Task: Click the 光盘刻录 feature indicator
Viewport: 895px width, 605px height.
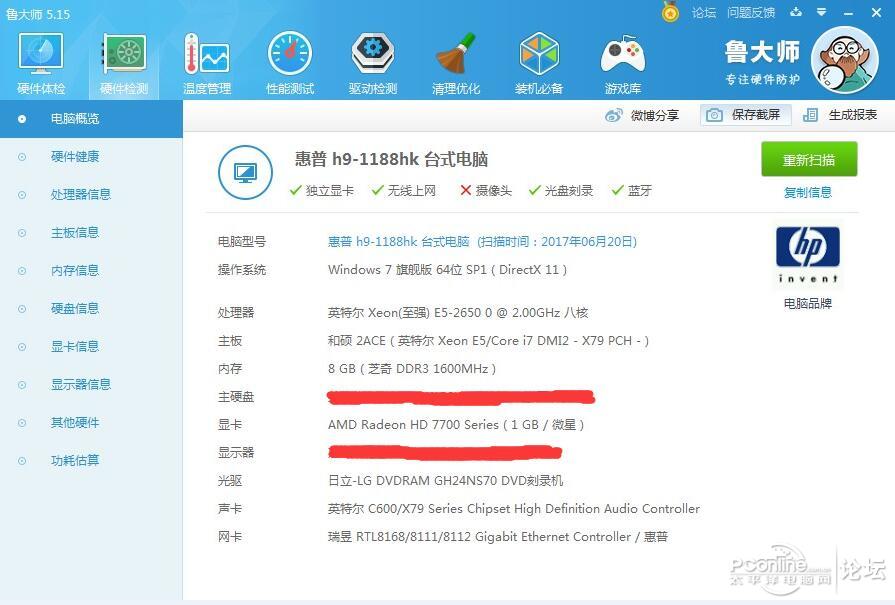Action: 561,191
